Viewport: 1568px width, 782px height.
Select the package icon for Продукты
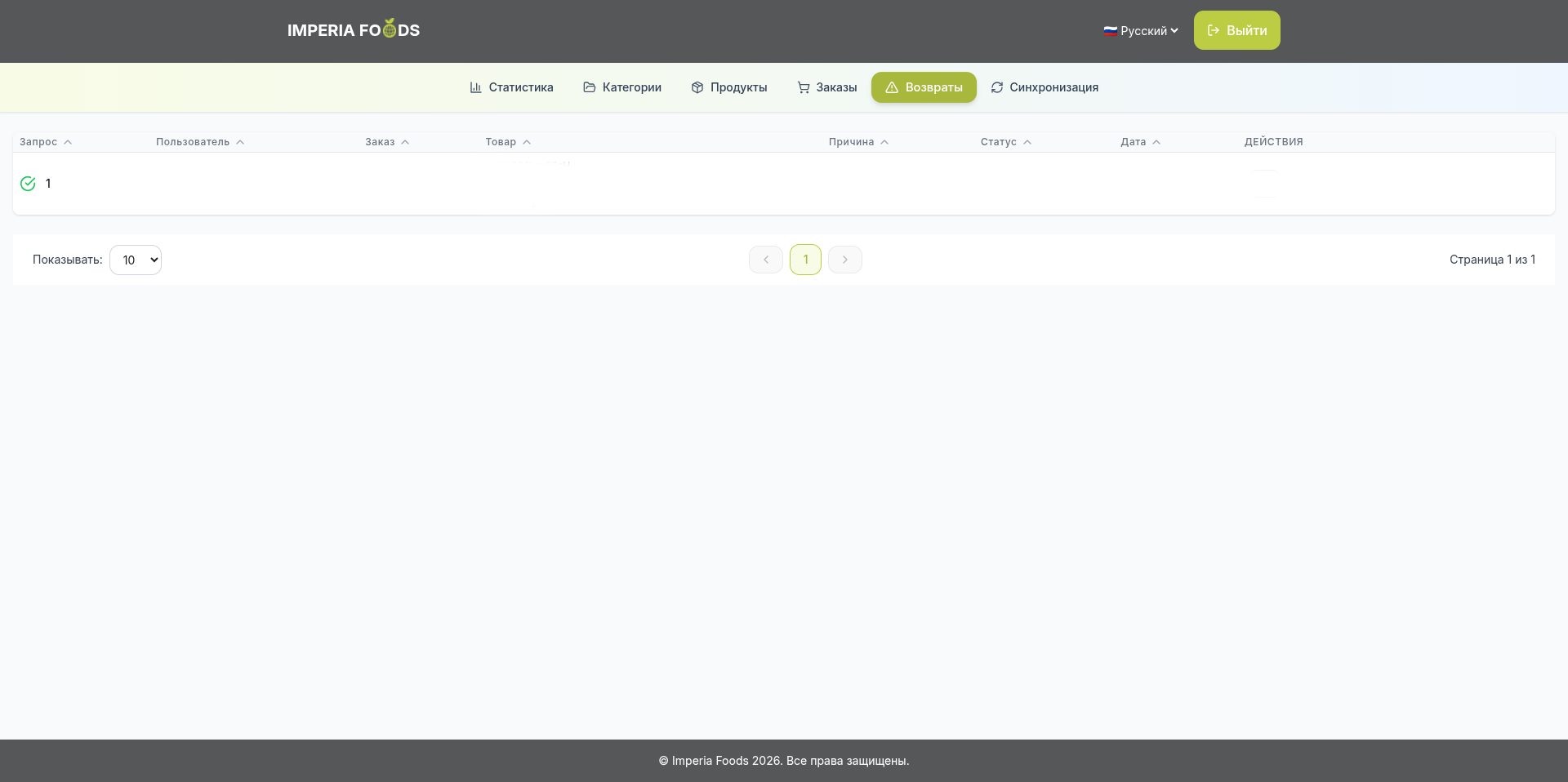point(696,87)
